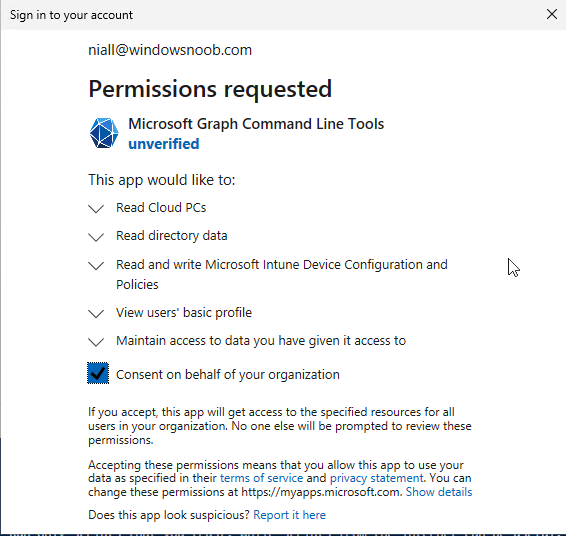Click Report it here link

click(x=289, y=515)
